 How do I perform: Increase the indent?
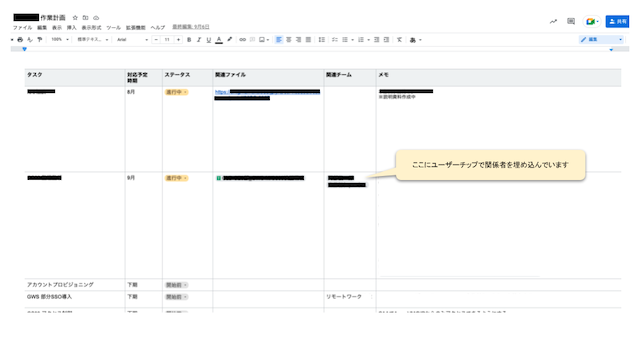tap(386, 40)
